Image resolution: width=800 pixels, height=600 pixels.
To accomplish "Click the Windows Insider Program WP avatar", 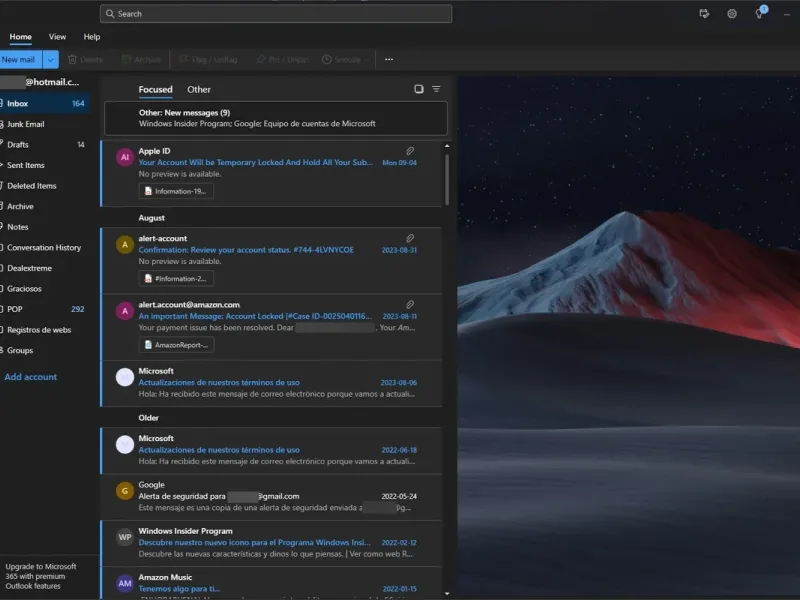I will coord(125,537).
